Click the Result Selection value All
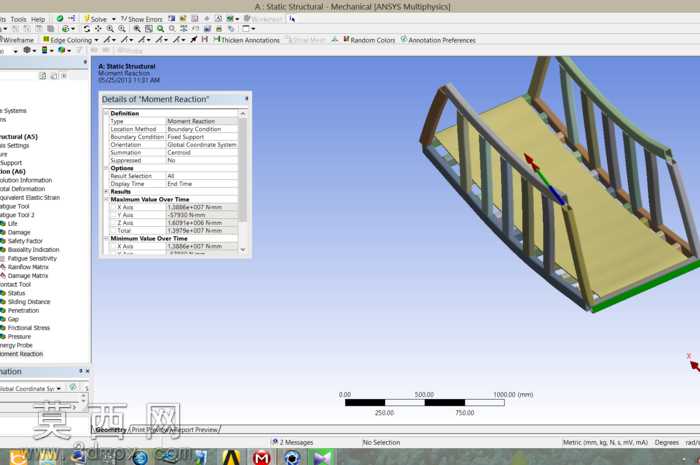700x465 pixels. pos(202,176)
